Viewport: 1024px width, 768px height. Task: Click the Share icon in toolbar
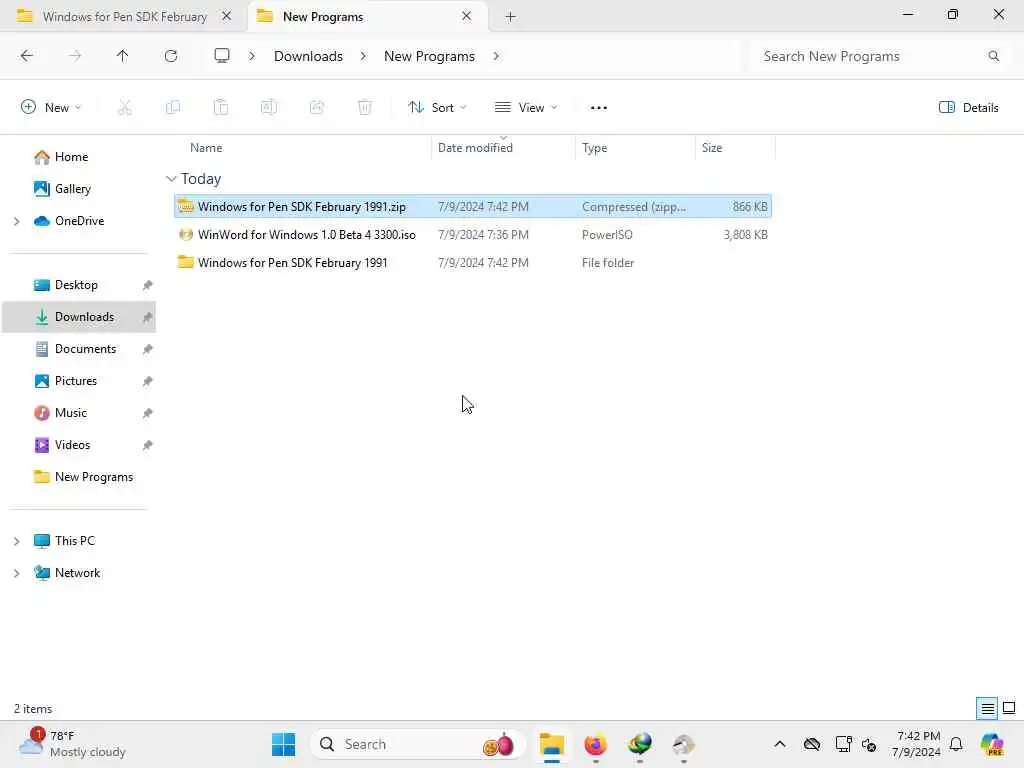tap(317, 108)
